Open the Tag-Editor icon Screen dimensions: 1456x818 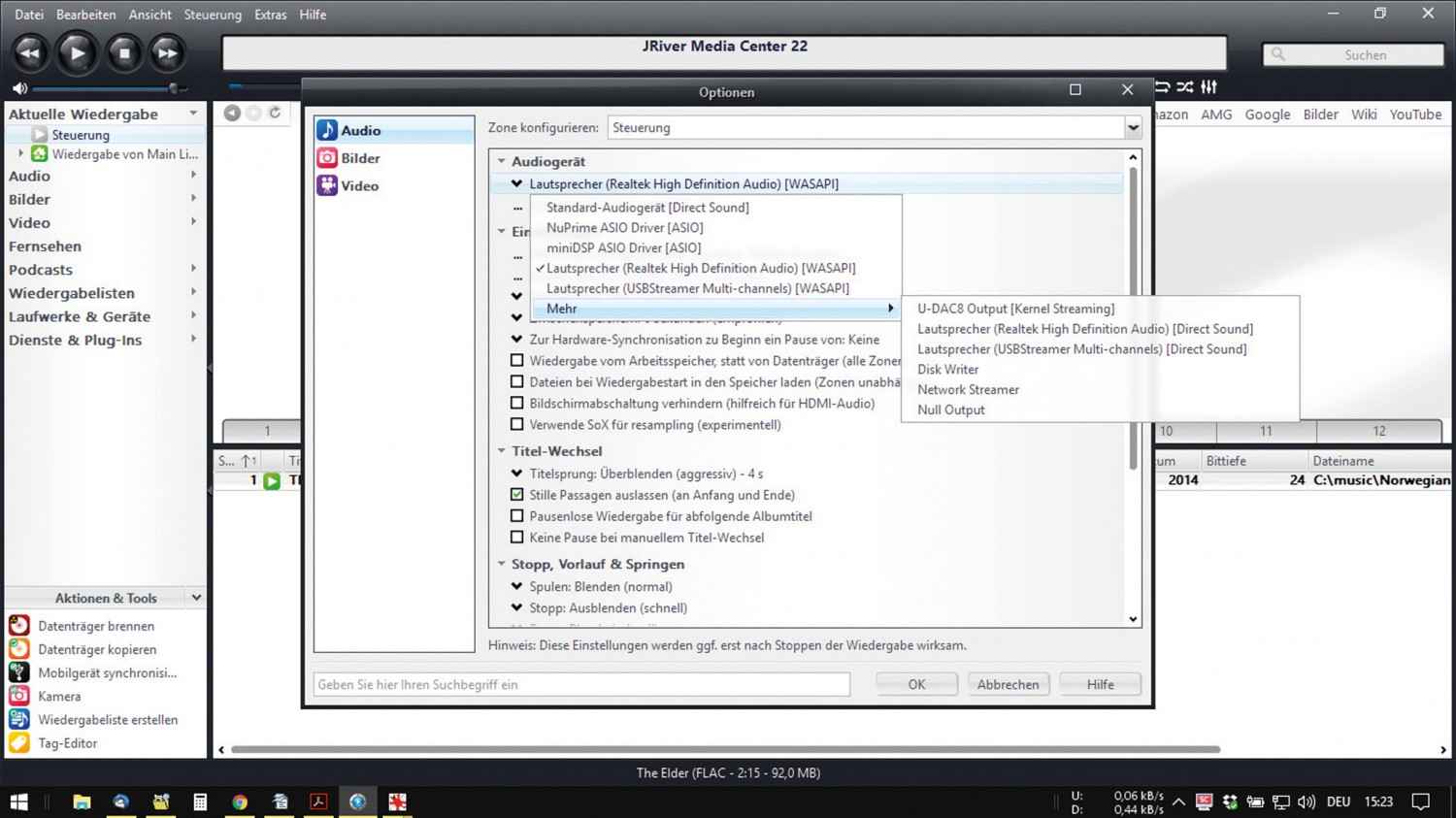(x=19, y=743)
